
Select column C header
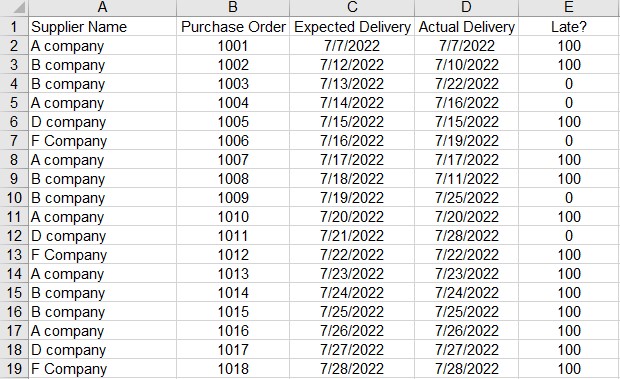[352, 8]
